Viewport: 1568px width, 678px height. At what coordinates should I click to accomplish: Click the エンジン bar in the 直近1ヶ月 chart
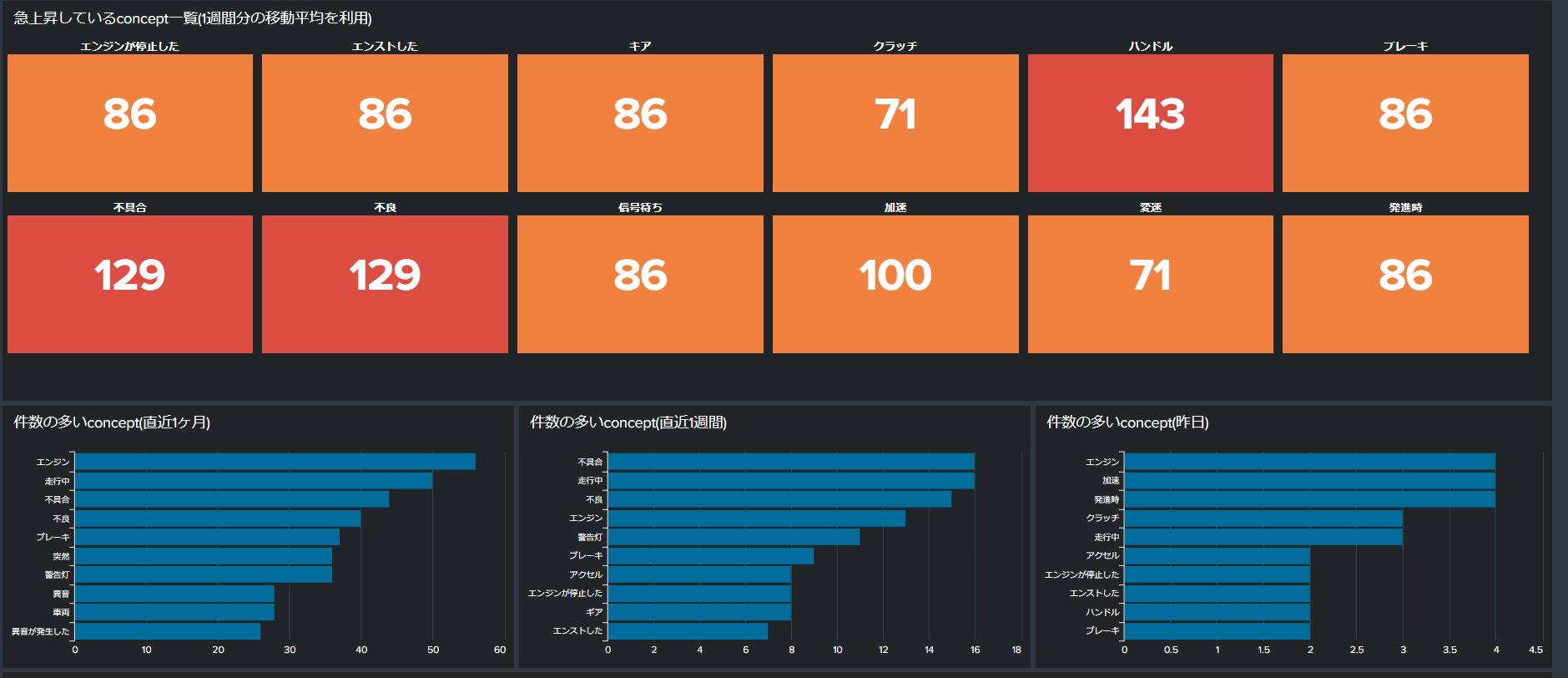click(x=275, y=462)
